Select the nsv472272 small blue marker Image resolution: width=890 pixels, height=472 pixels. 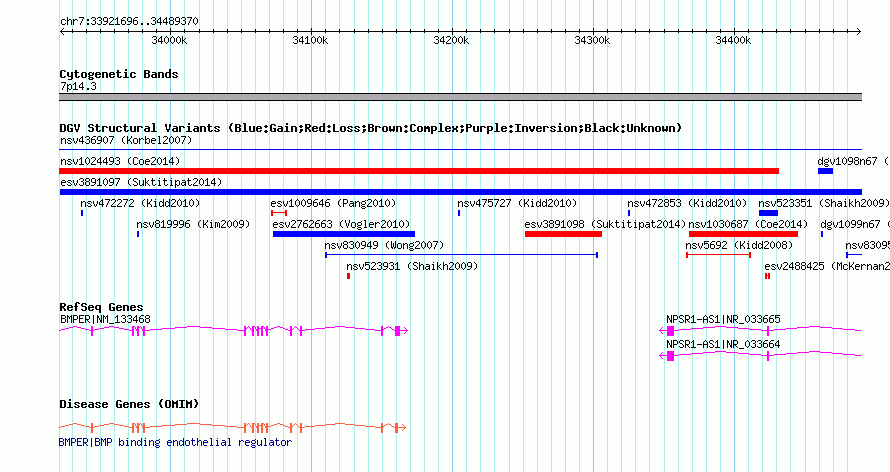click(x=82, y=213)
